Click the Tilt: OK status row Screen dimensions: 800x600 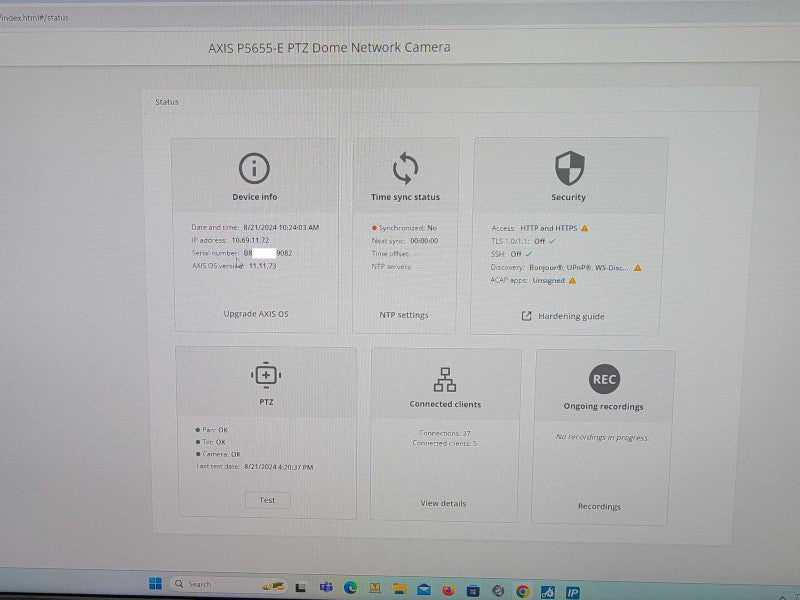(x=210, y=442)
